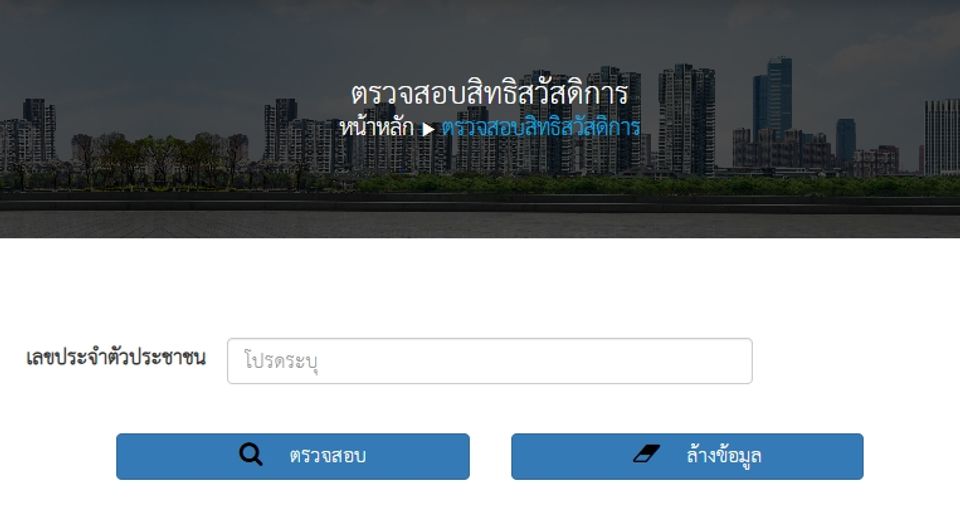Viewport: 960px width, 521px height.
Task: Submit with the ตรวจสอบ button
Action: 293,457
